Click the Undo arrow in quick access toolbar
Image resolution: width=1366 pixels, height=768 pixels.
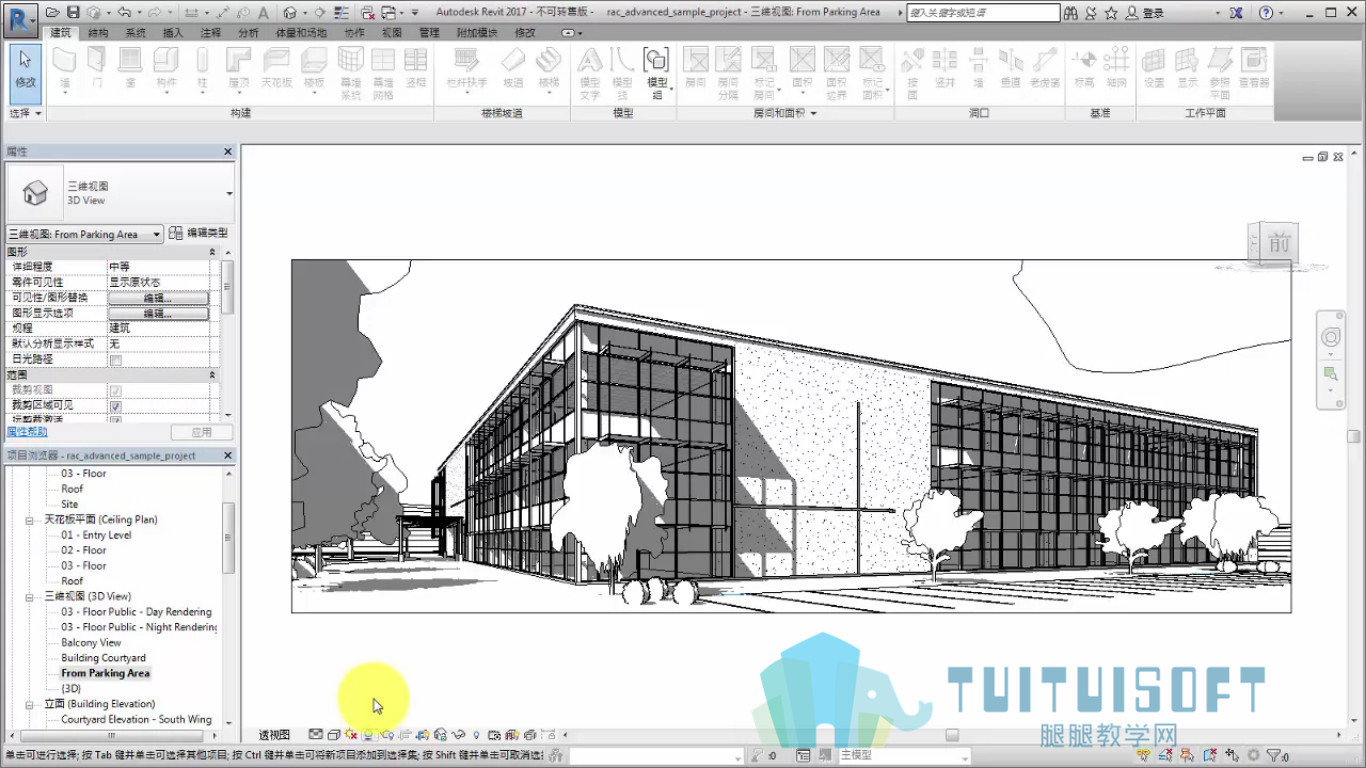tap(123, 13)
